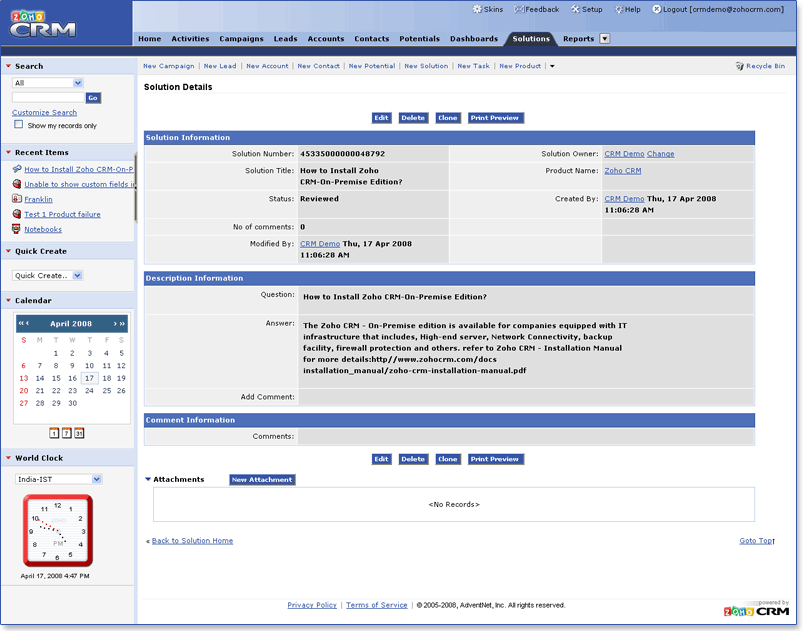This screenshot has width=803, height=631.
Task: Collapse the Recent Items section
Action: (x=8, y=153)
